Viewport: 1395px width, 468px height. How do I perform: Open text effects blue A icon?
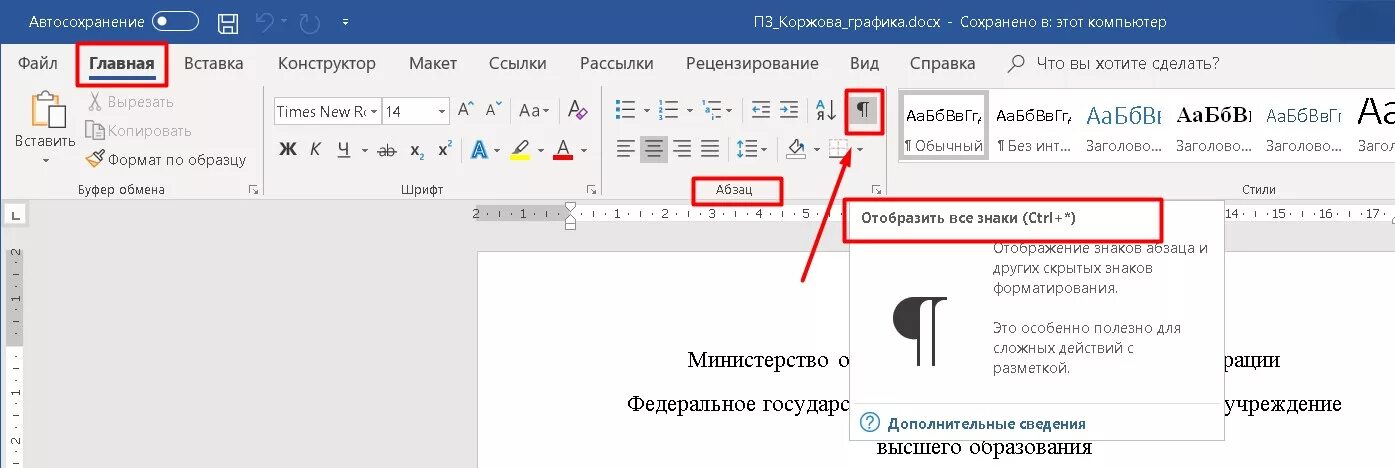coord(479,150)
